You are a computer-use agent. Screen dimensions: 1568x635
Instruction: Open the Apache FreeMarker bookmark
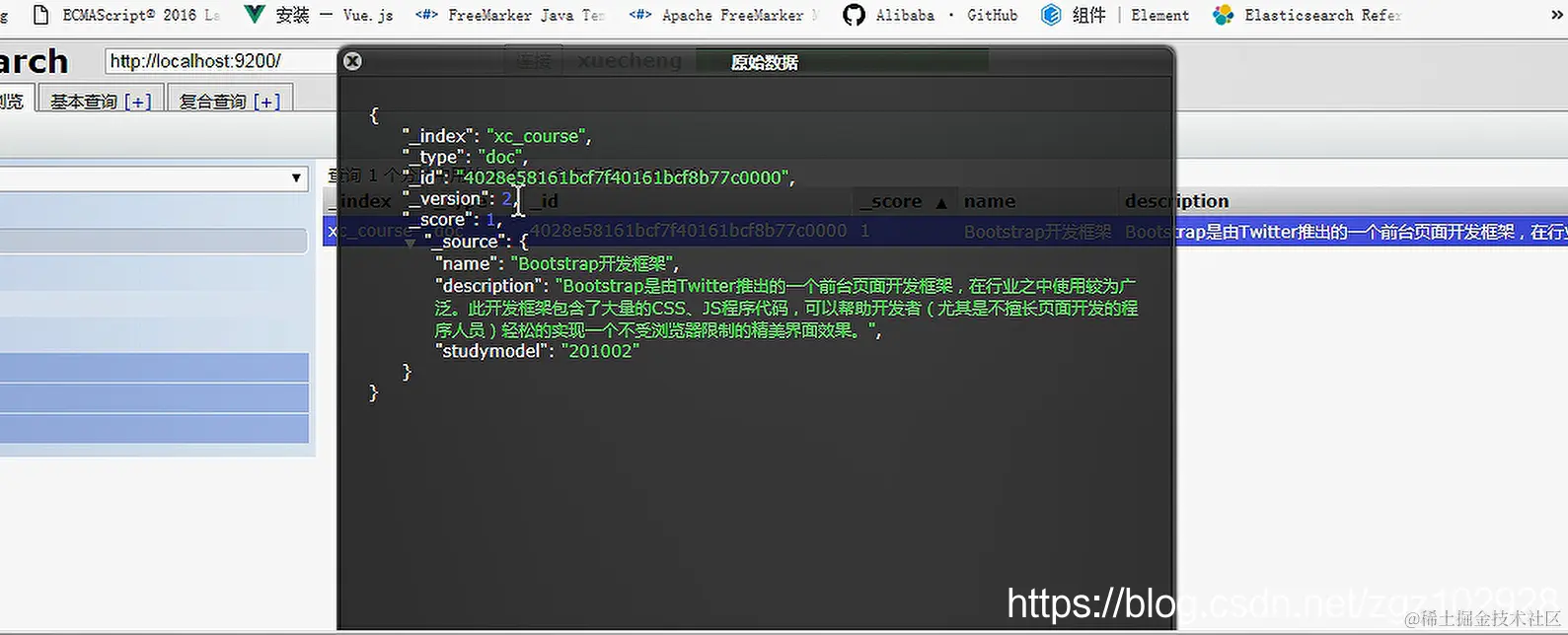(x=723, y=15)
